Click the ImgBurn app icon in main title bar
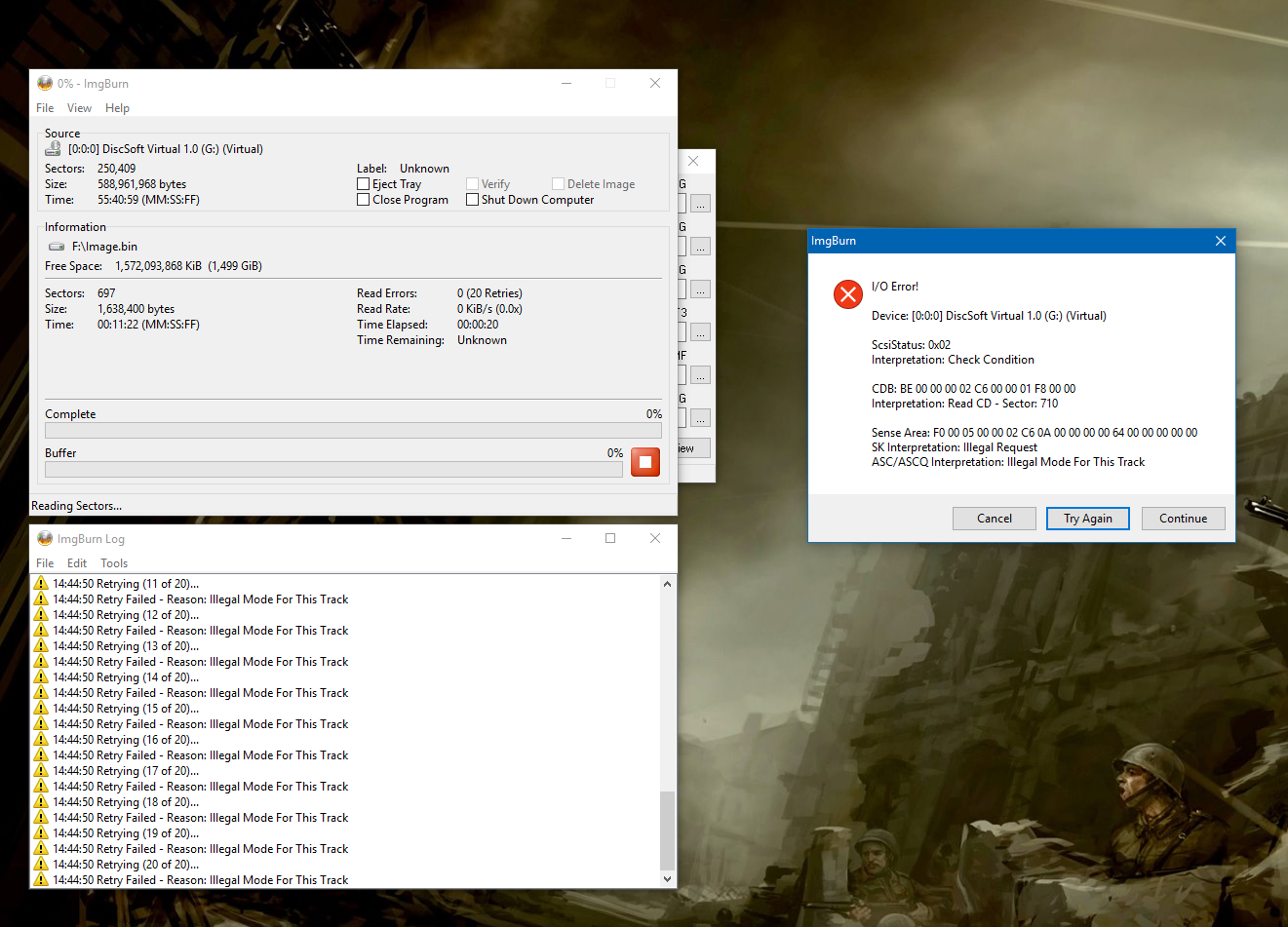 (45, 83)
